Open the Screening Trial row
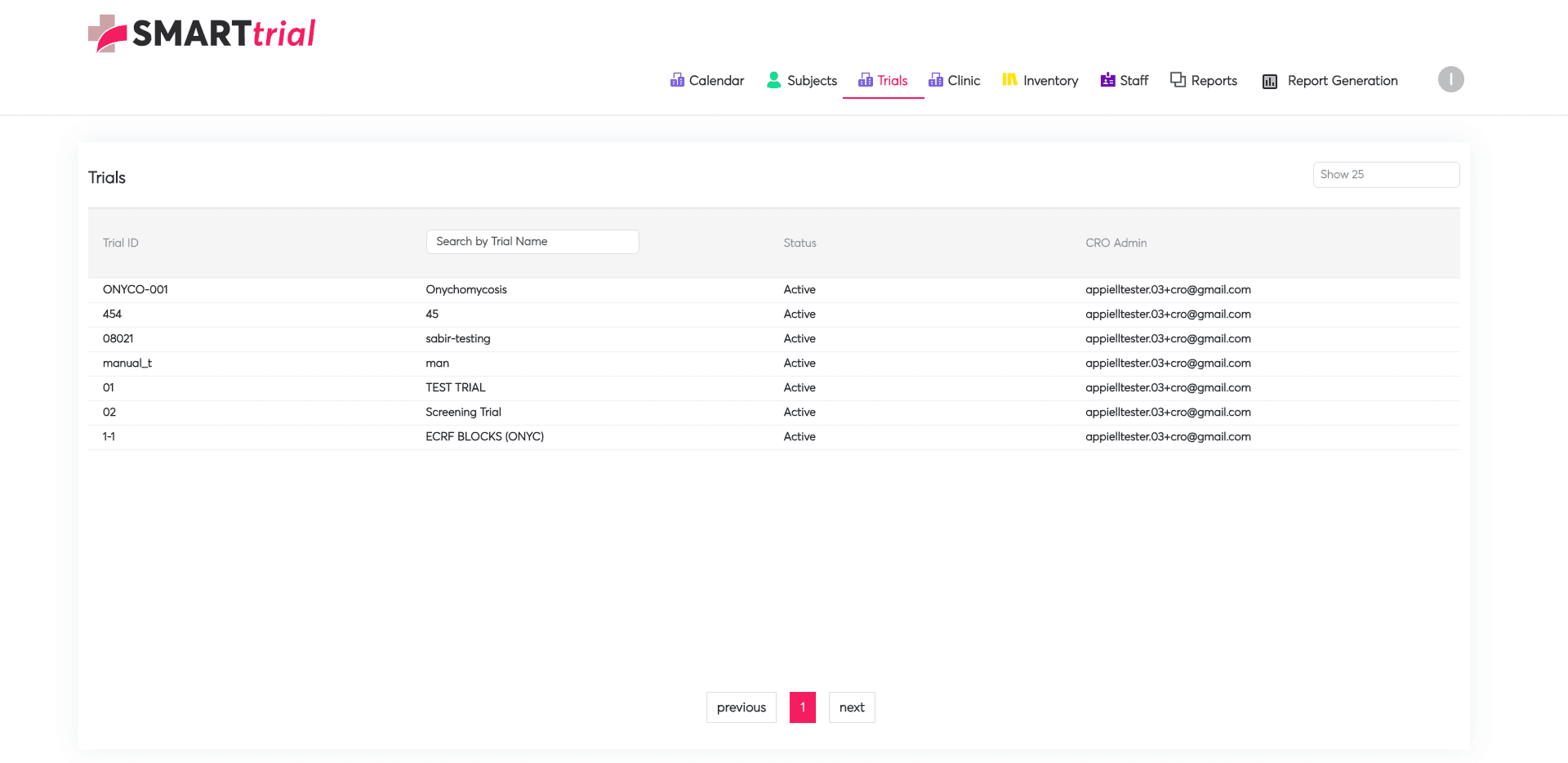Image resolution: width=1568 pixels, height=763 pixels. pyautogui.click(x=464, y=412)
